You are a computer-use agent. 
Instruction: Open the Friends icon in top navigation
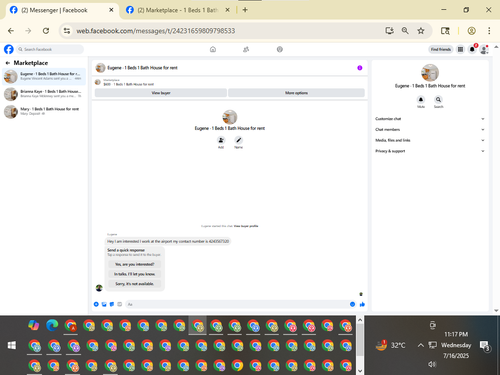(x=246, y=49)
